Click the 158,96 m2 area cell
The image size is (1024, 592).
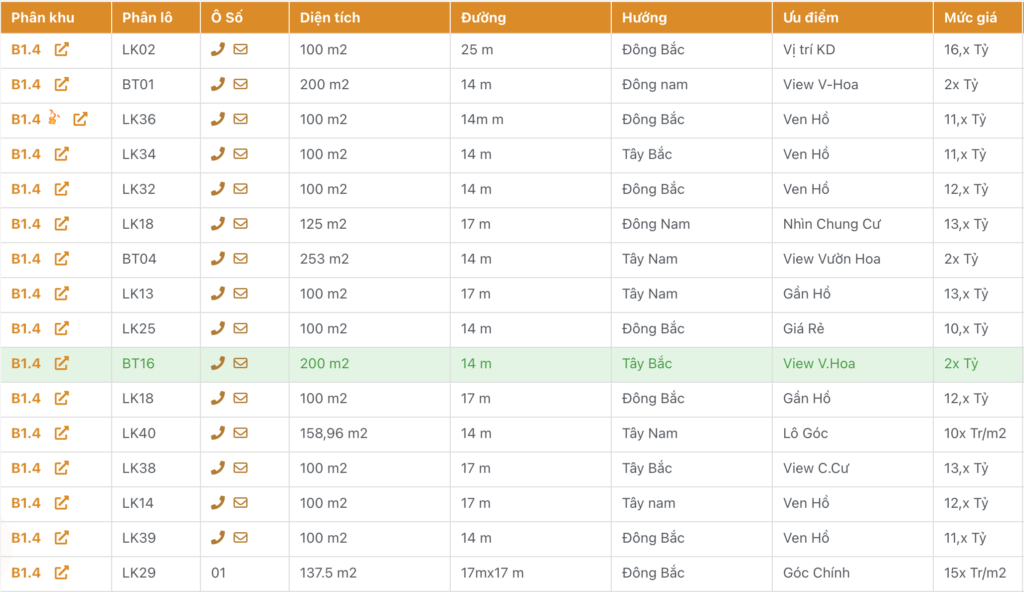(334, 433)
